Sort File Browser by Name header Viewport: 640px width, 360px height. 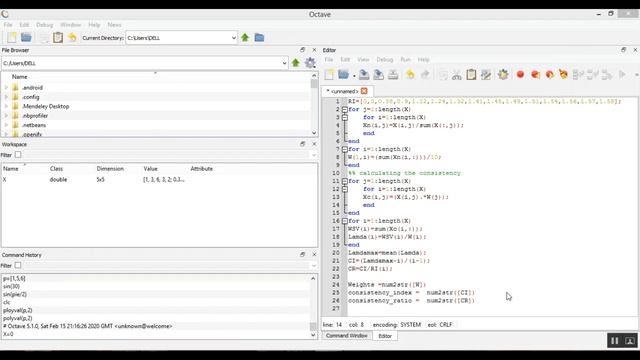tap(20, 77)
